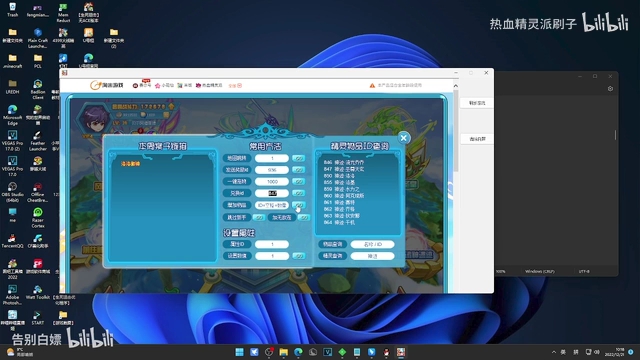Show hidden system tray icons chevron
The height and width of the screenshot is (360, 640).
coord(554,352)
